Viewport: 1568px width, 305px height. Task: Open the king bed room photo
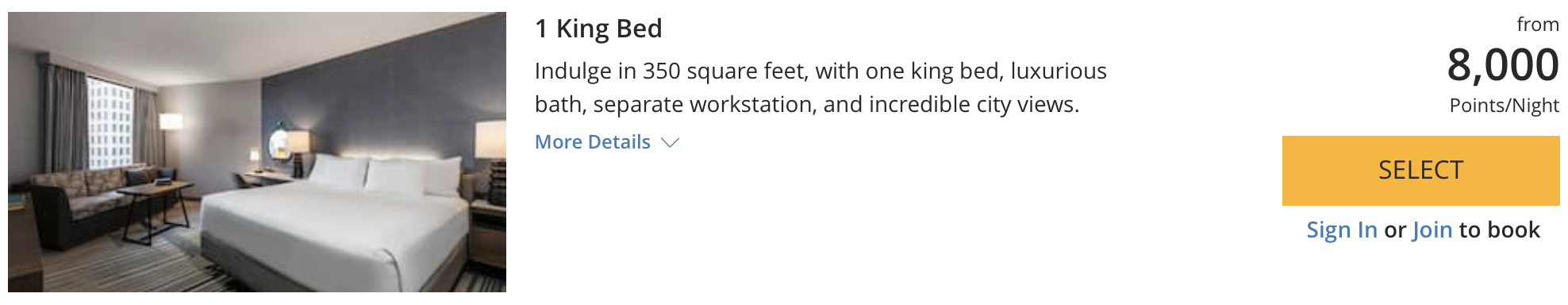tap(257, 152)
